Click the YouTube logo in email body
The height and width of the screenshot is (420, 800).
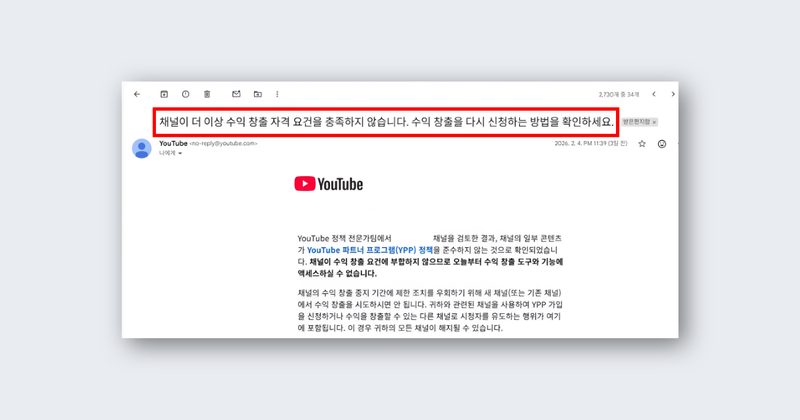(329, 184)
